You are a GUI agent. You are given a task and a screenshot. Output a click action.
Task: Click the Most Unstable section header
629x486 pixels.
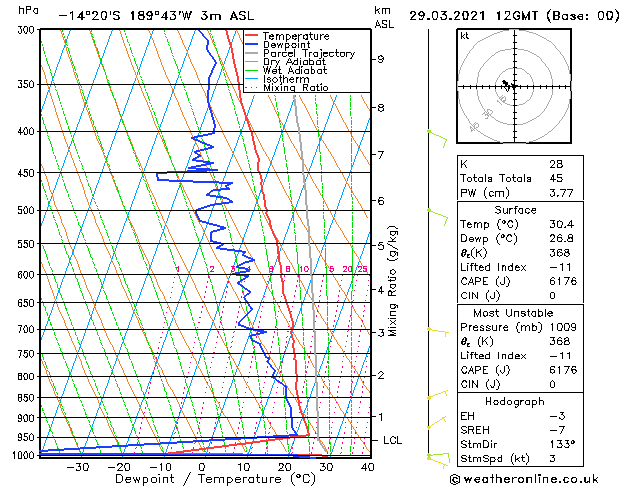click(x=515, y=312)
